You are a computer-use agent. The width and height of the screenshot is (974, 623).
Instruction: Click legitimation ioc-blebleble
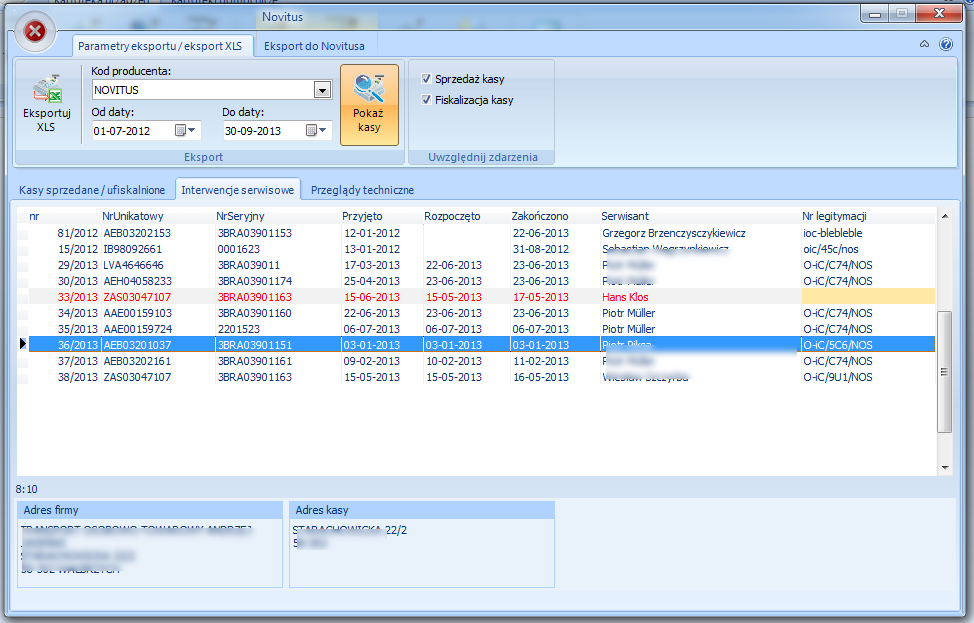832,233
